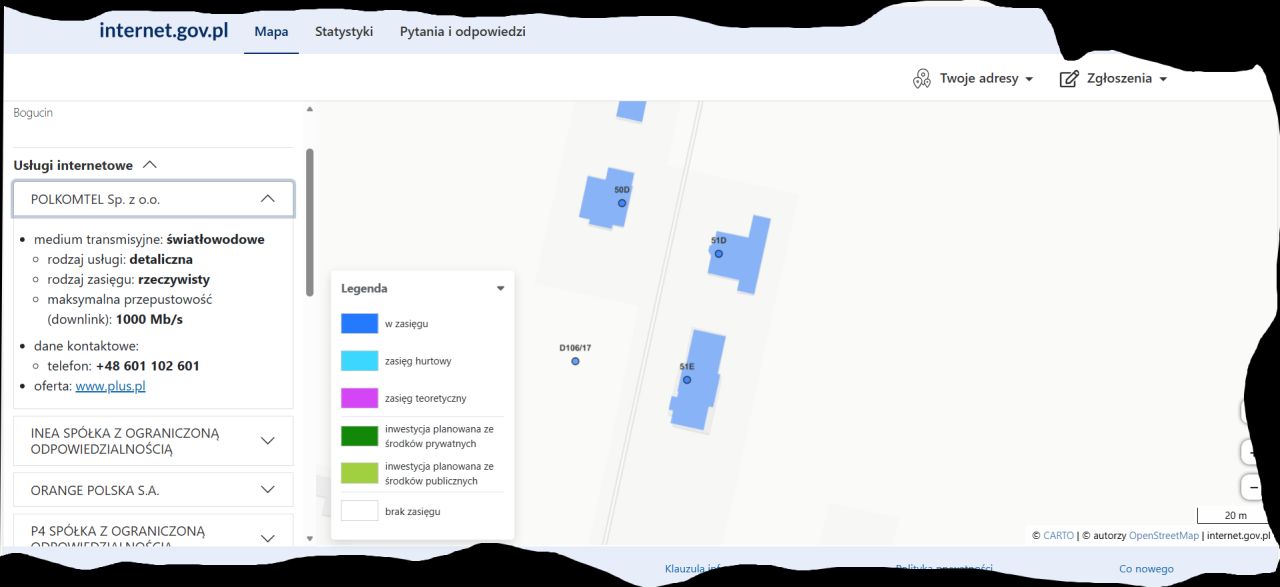Open the OpenStreetMap attribution link
Viewport: 1280px width, 587px height.
1164,536
